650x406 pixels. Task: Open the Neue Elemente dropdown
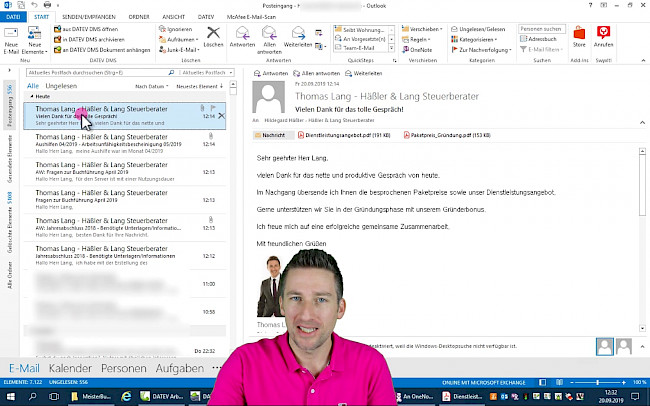point(34,40)
